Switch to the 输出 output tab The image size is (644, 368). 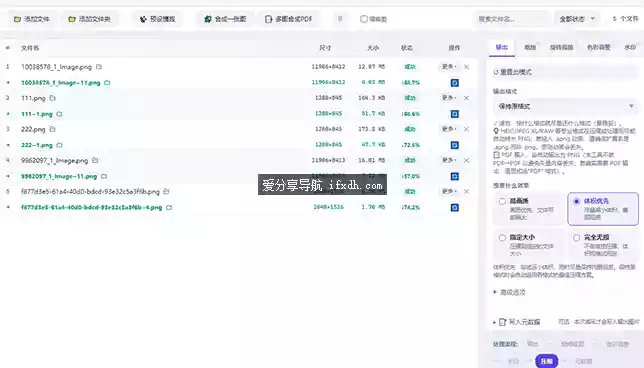tap(501, 47)
